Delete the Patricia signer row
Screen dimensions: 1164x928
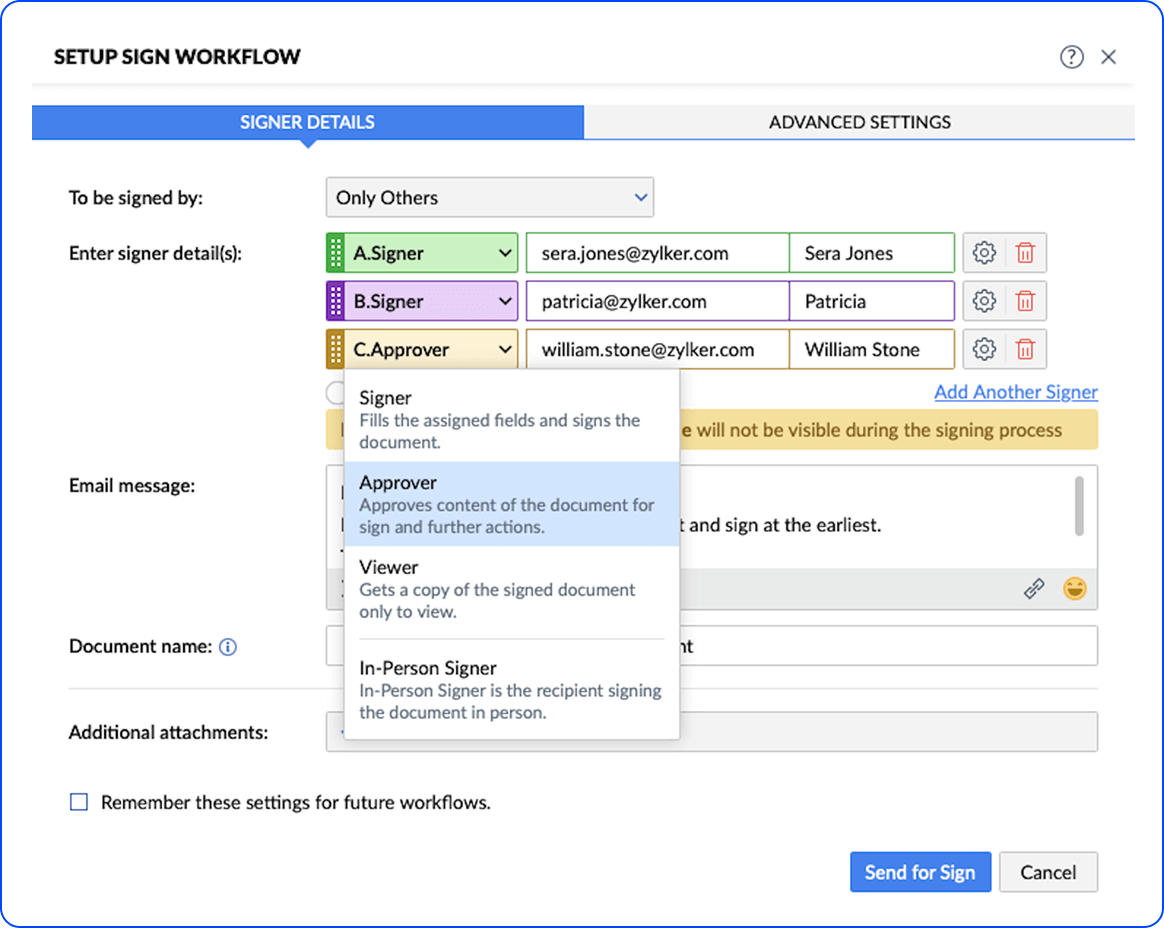(1026, 300)
